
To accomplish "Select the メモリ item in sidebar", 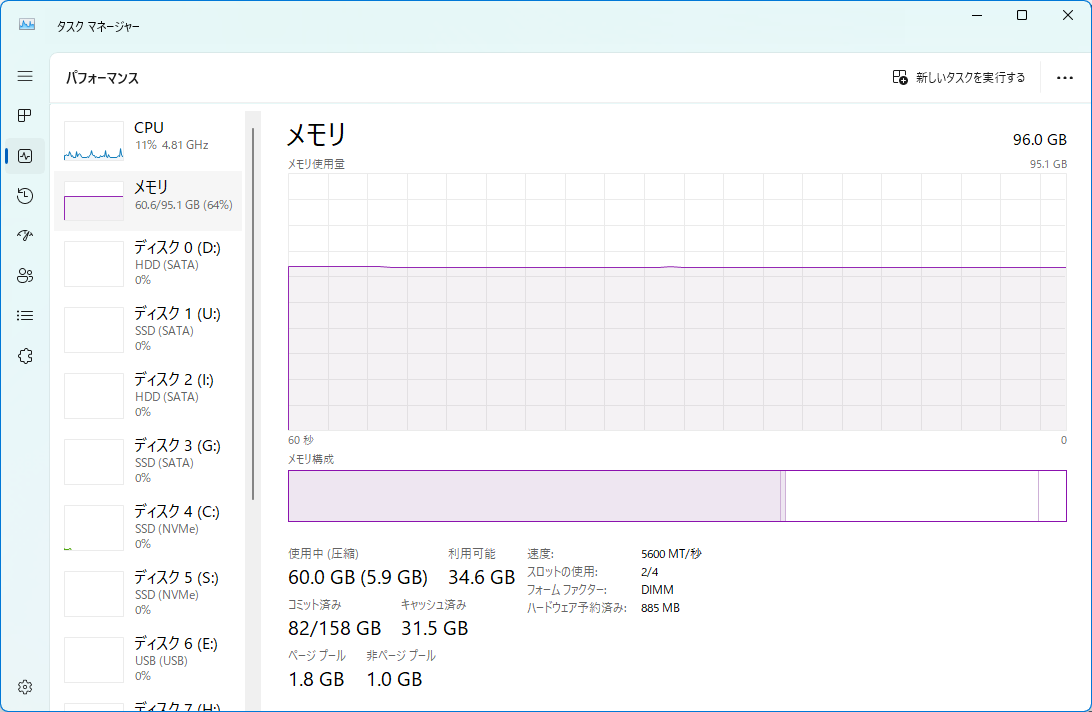I will [x=148, y=200].
